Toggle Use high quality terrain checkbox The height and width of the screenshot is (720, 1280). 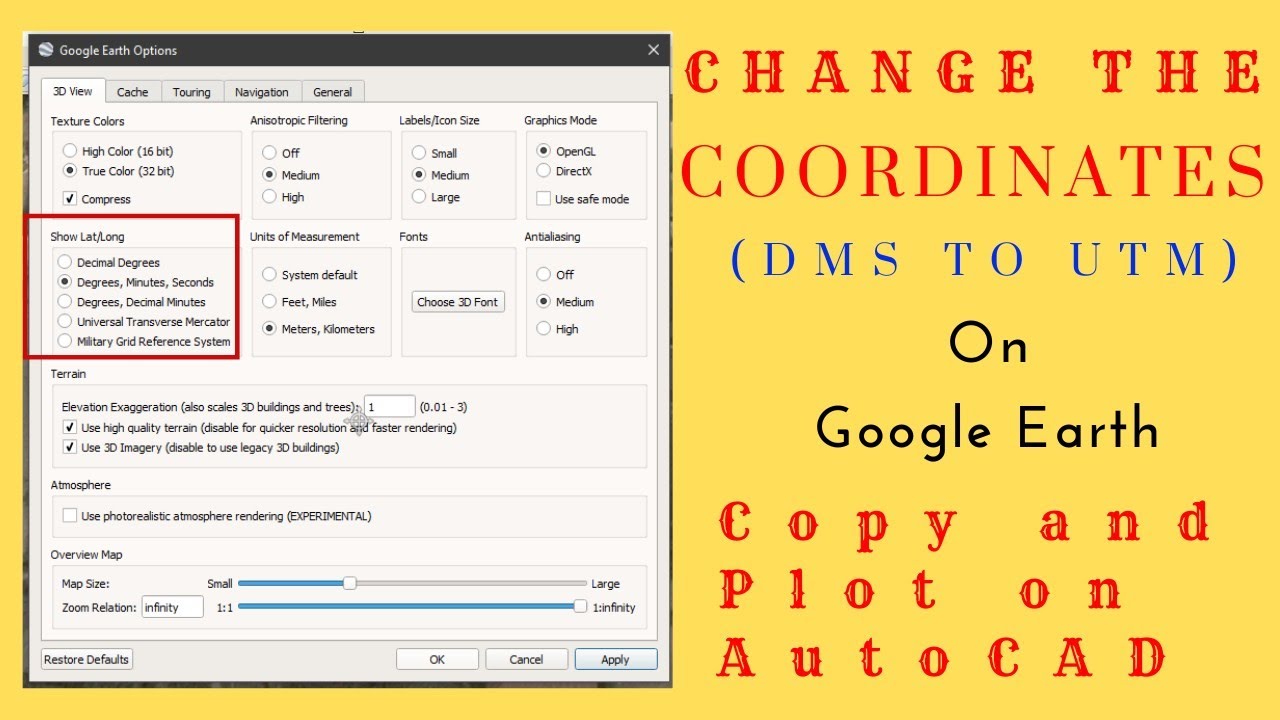[70, 427]
